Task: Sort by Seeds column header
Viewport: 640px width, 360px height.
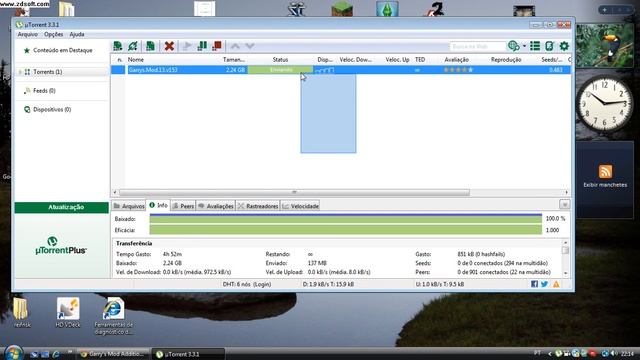Action: pyautogui.click(x=551, y=60)
